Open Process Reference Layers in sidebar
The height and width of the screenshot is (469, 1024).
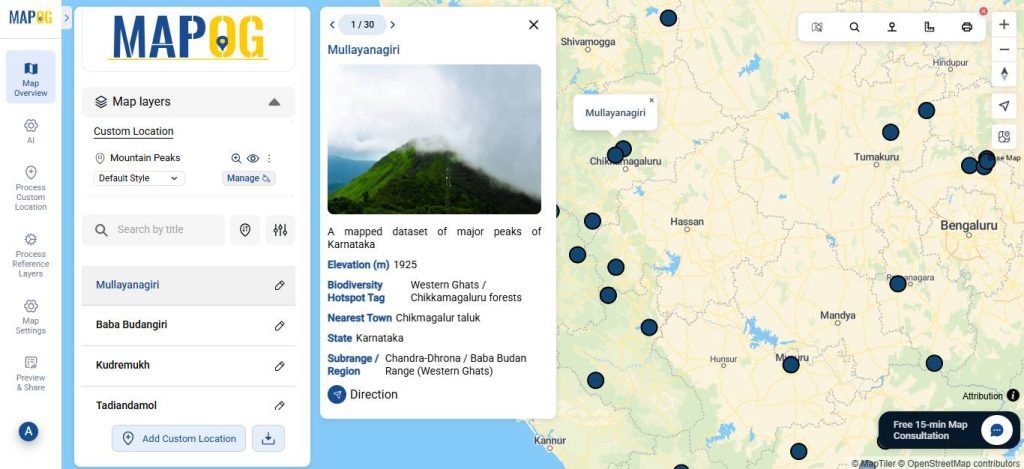31,255
